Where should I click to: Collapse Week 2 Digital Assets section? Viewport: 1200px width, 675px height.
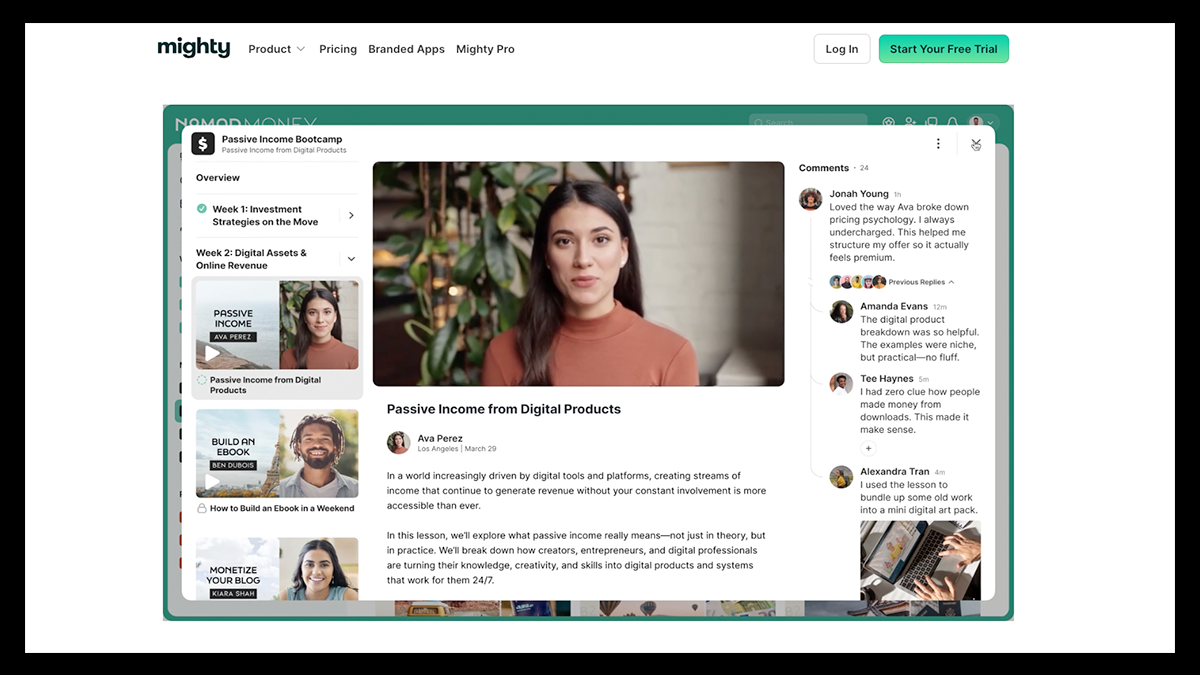point(350,259)
